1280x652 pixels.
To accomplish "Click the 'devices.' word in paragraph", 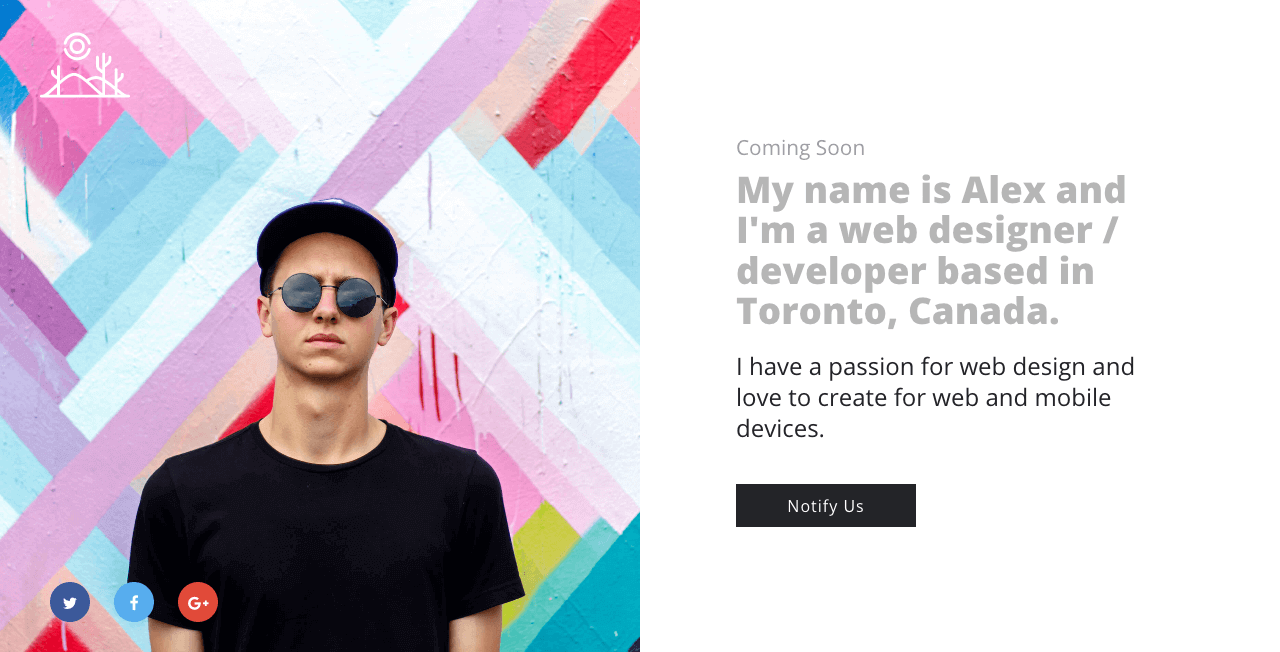I will click(780, 429).
